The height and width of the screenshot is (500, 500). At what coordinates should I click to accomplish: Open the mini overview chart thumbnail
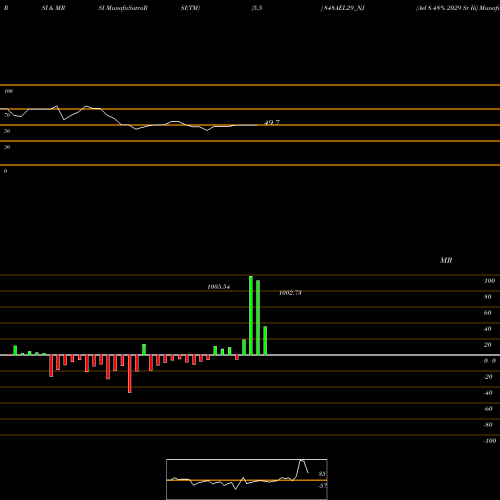click(x=247, y=479)
